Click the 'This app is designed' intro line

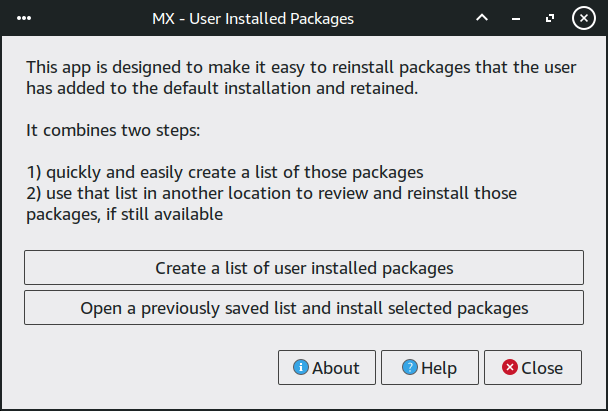[293, 67]
